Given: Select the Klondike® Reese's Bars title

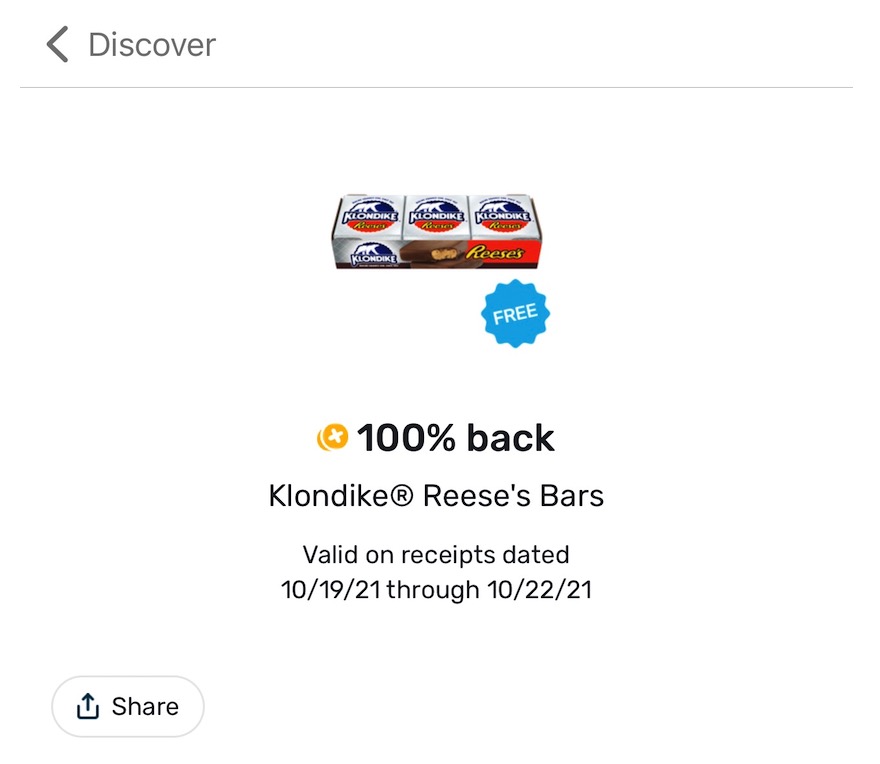Looking at the screenshot, I should pyautogui.click(x=436, y=494).
